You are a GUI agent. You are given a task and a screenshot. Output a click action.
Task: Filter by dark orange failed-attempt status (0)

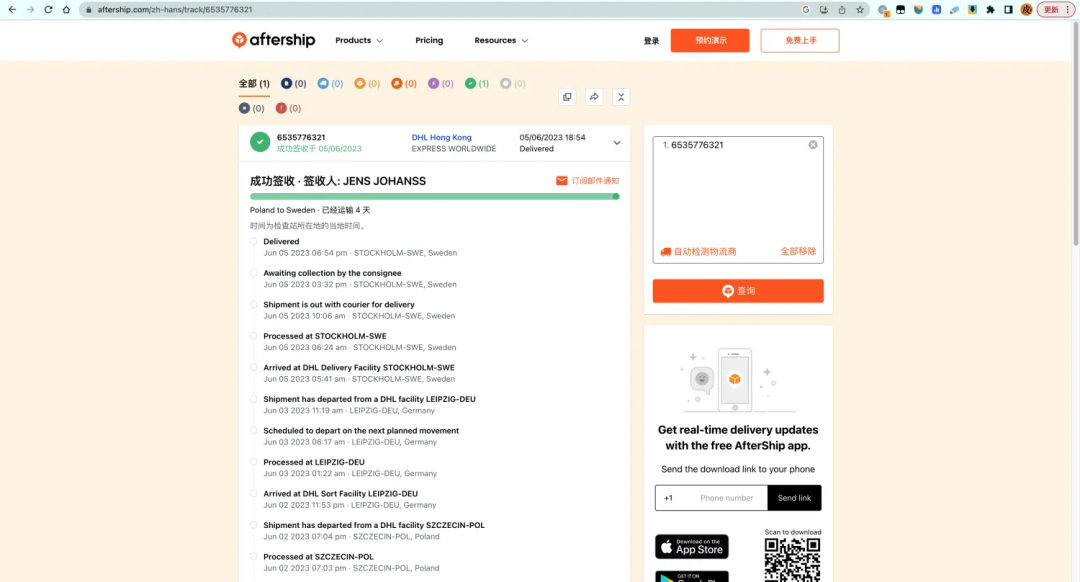click(x=404, y=83)
